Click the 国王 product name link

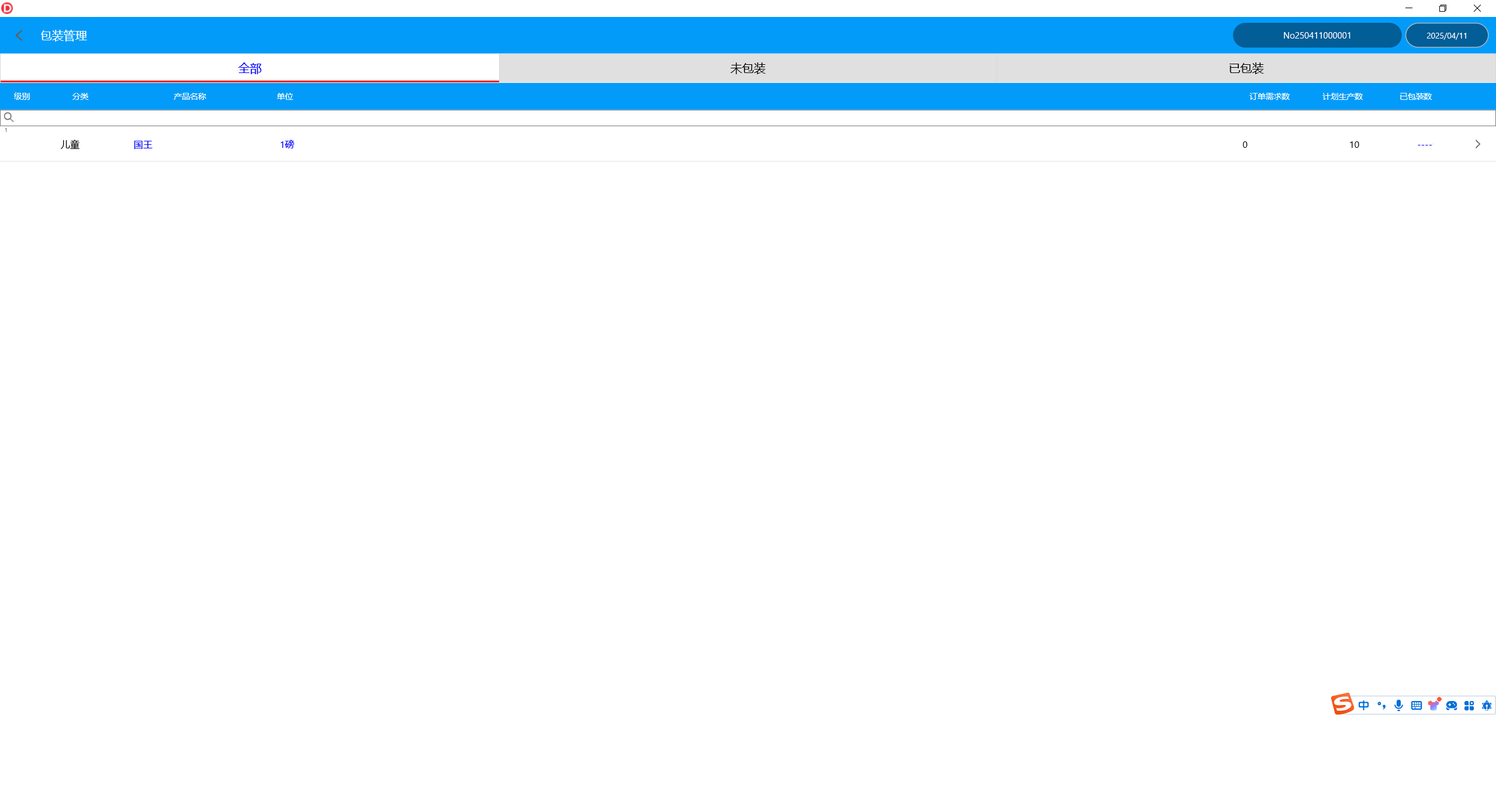click(143, 144)
